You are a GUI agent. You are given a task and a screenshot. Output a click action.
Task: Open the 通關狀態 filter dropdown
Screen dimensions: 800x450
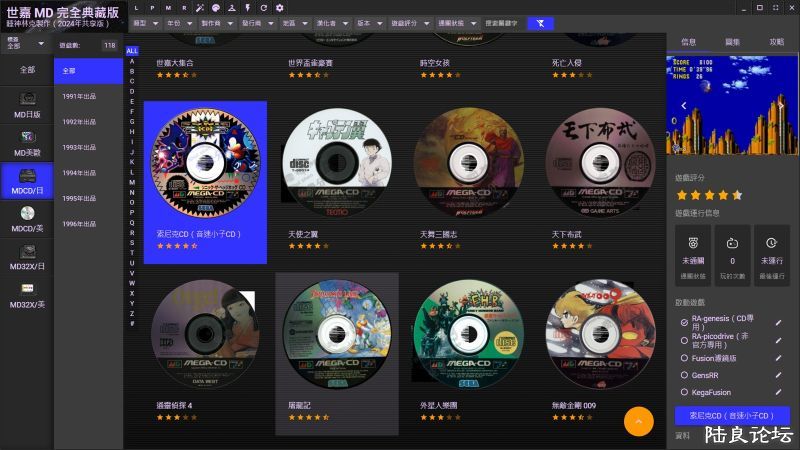click(457, 23)
